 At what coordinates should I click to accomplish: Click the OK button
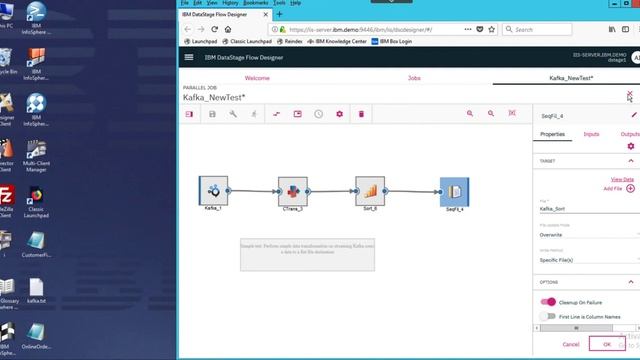[607, 344]
